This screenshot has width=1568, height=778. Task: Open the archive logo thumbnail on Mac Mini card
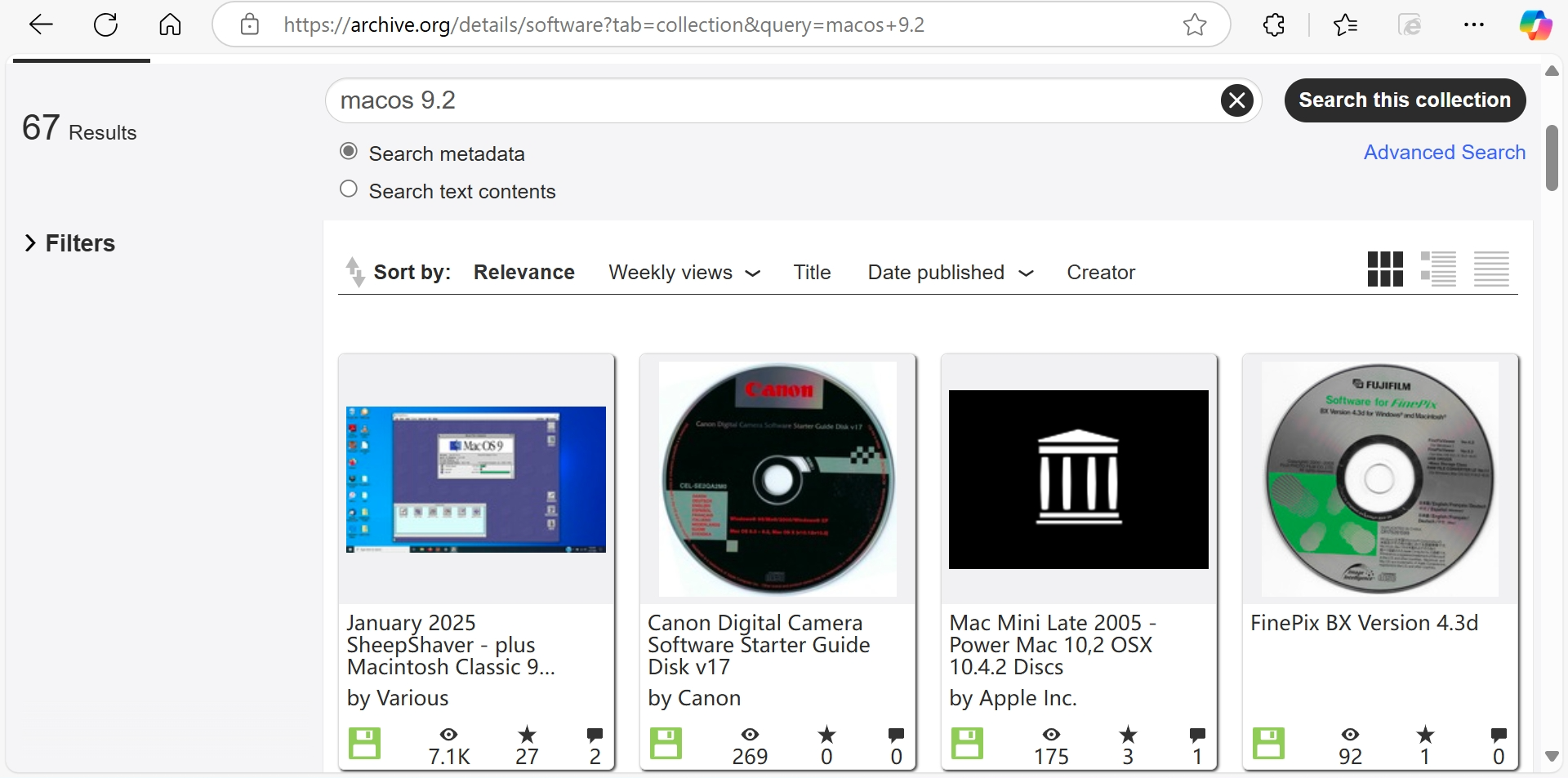[x=1078, y=479]
